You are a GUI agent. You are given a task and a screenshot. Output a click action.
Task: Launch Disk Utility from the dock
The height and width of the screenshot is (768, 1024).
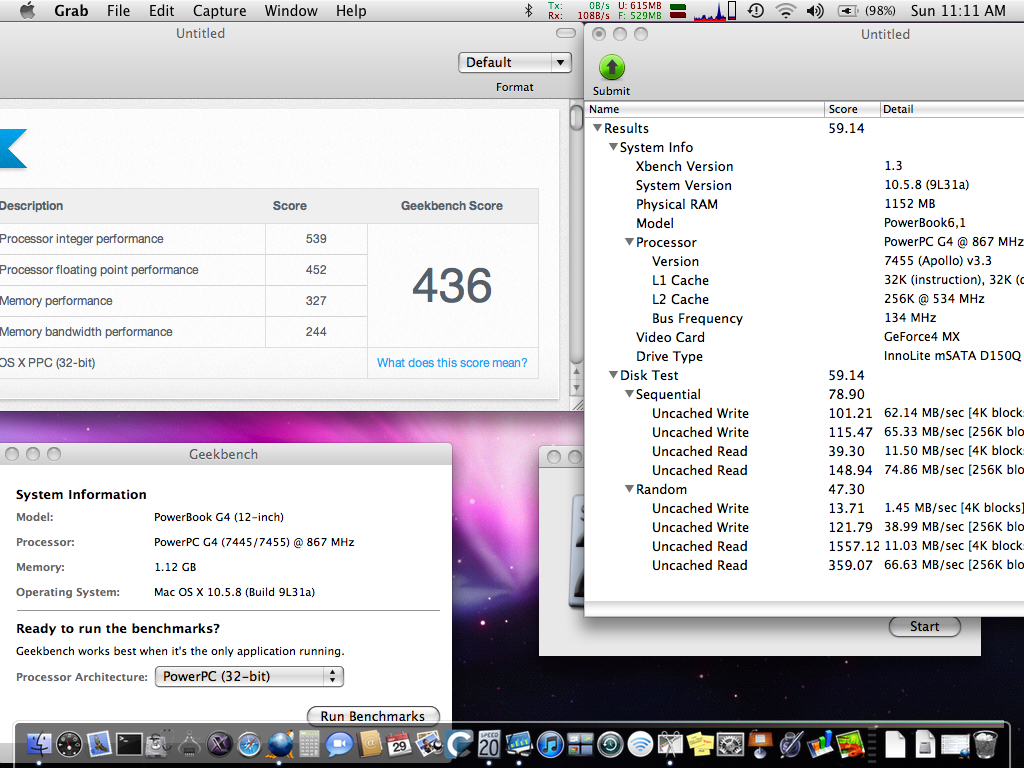159,744
